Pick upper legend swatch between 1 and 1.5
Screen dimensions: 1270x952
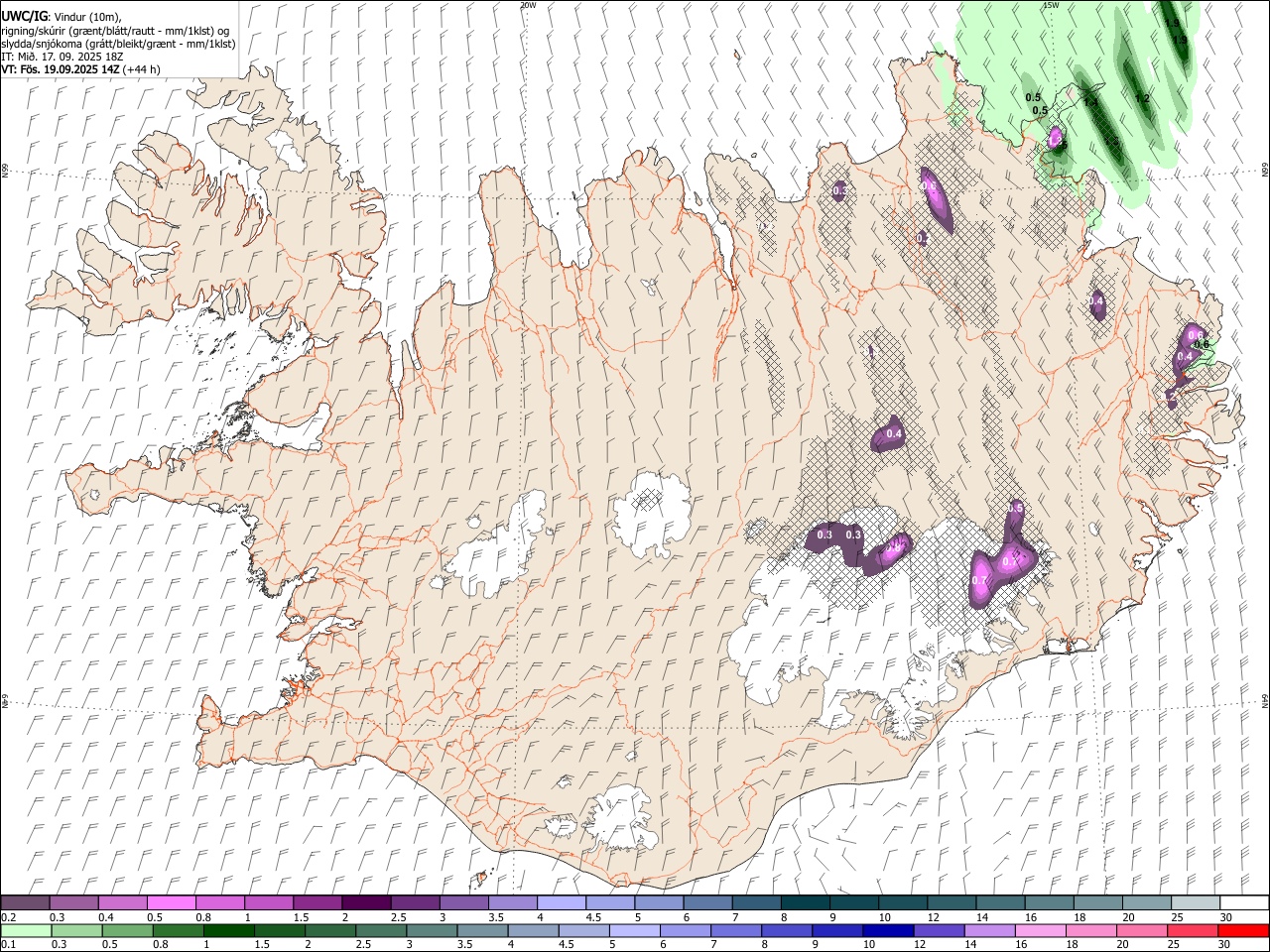pyautogui.click(x=269, y=903)
